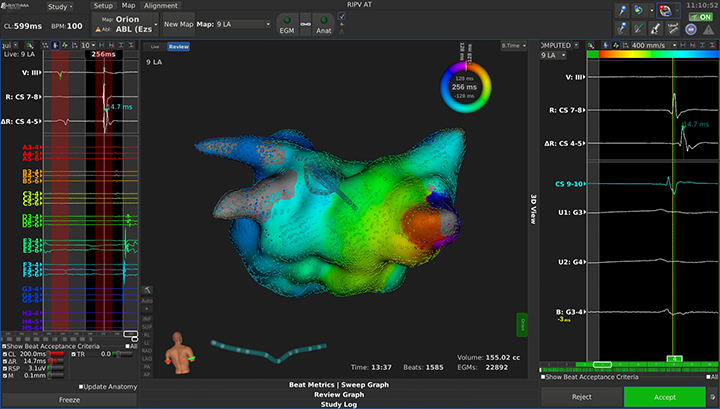Click the purple circular icon near the warning triangle
Screen dimensions: 720x409
(692, 31)
